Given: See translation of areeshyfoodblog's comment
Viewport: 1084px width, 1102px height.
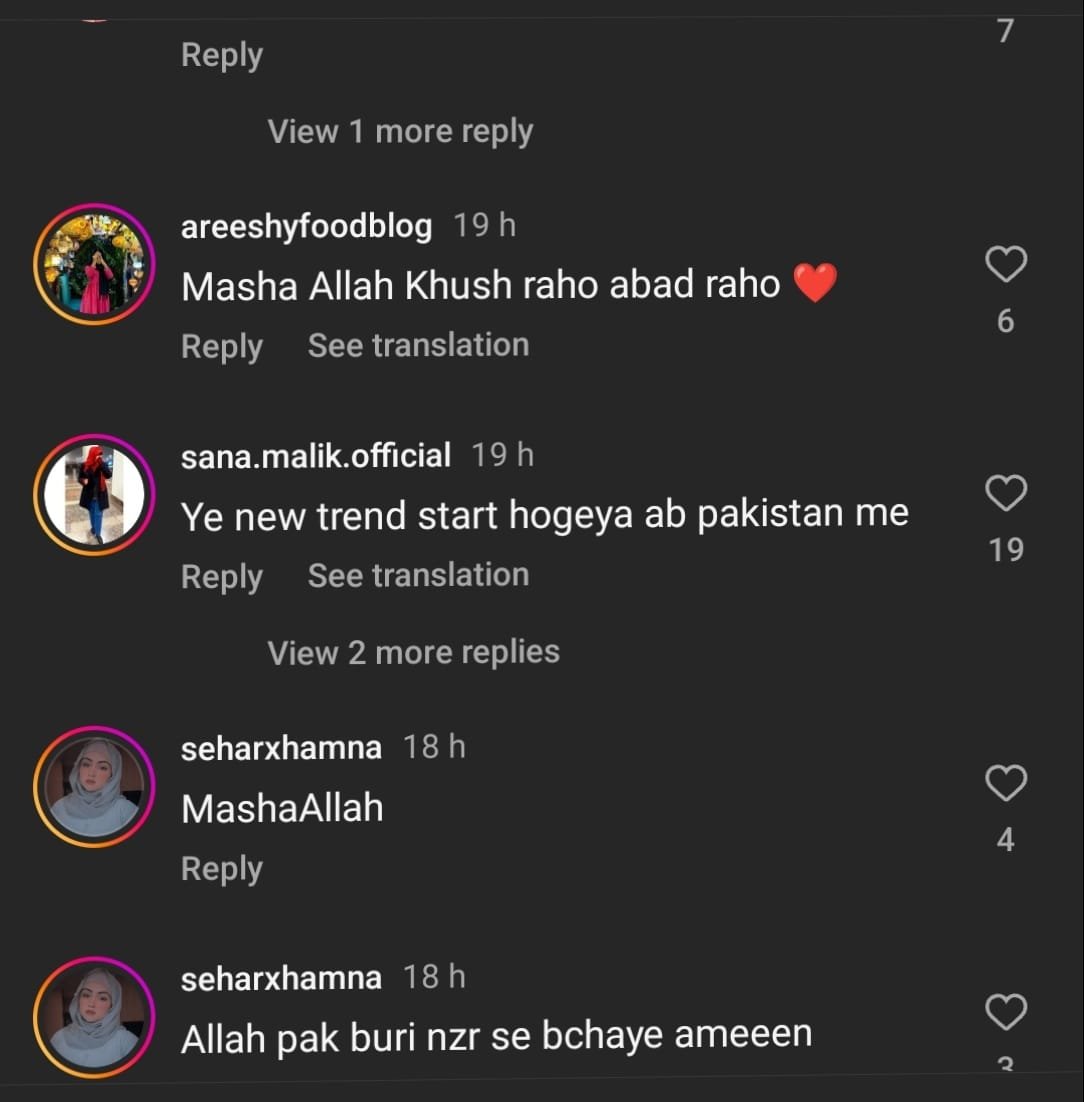Looking at the screenshot, I should (x=418, y=345).
